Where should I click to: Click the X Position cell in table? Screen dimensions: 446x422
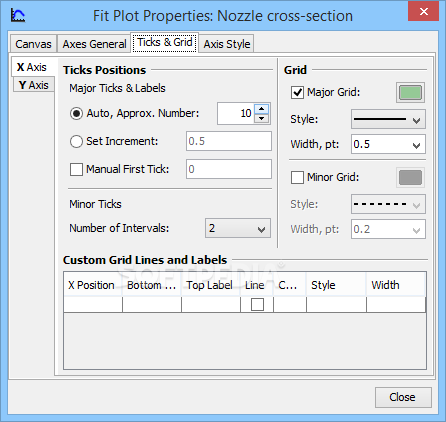(93, 305)
